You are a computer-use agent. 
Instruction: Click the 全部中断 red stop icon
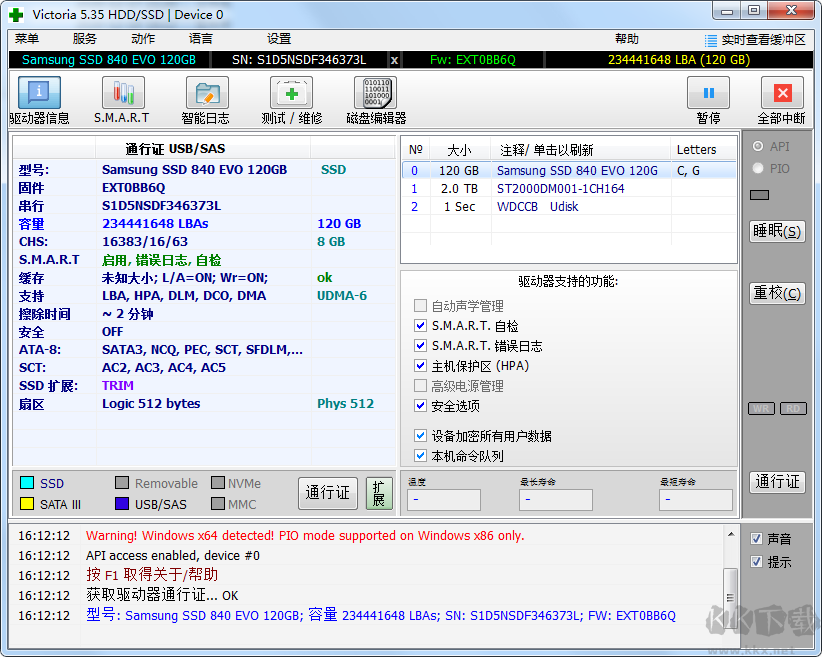[x=782, y=94]
